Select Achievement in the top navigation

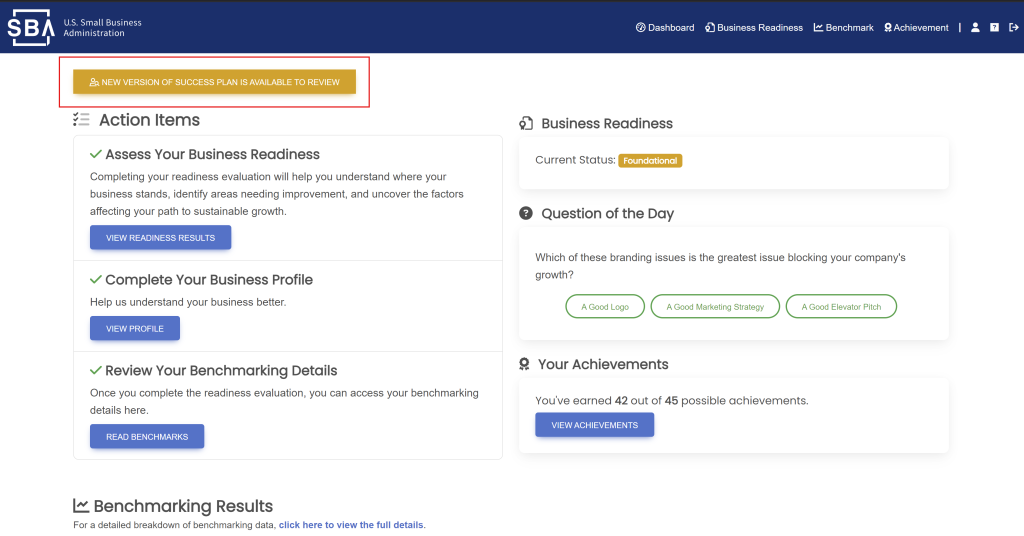(916, 28)
